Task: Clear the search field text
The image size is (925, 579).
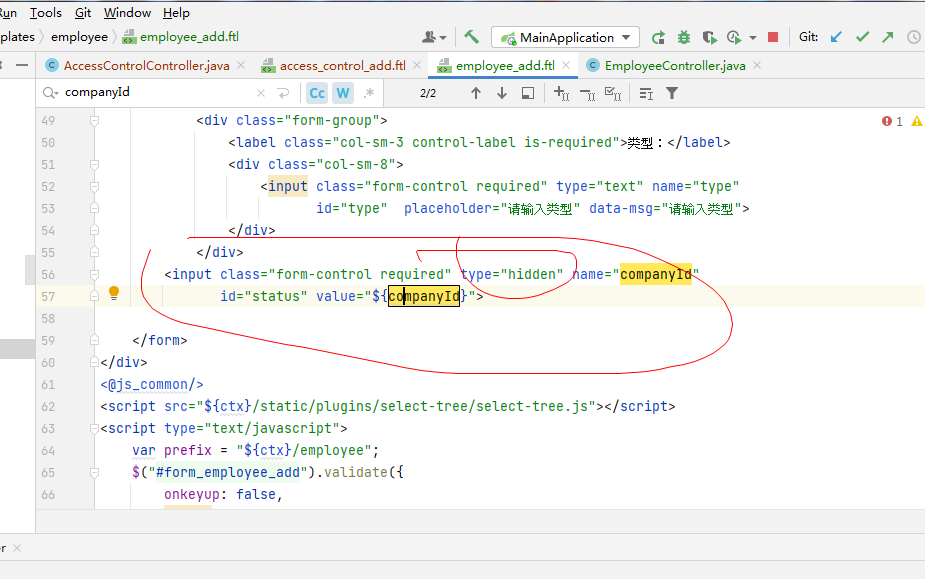Action: [261, 93]
